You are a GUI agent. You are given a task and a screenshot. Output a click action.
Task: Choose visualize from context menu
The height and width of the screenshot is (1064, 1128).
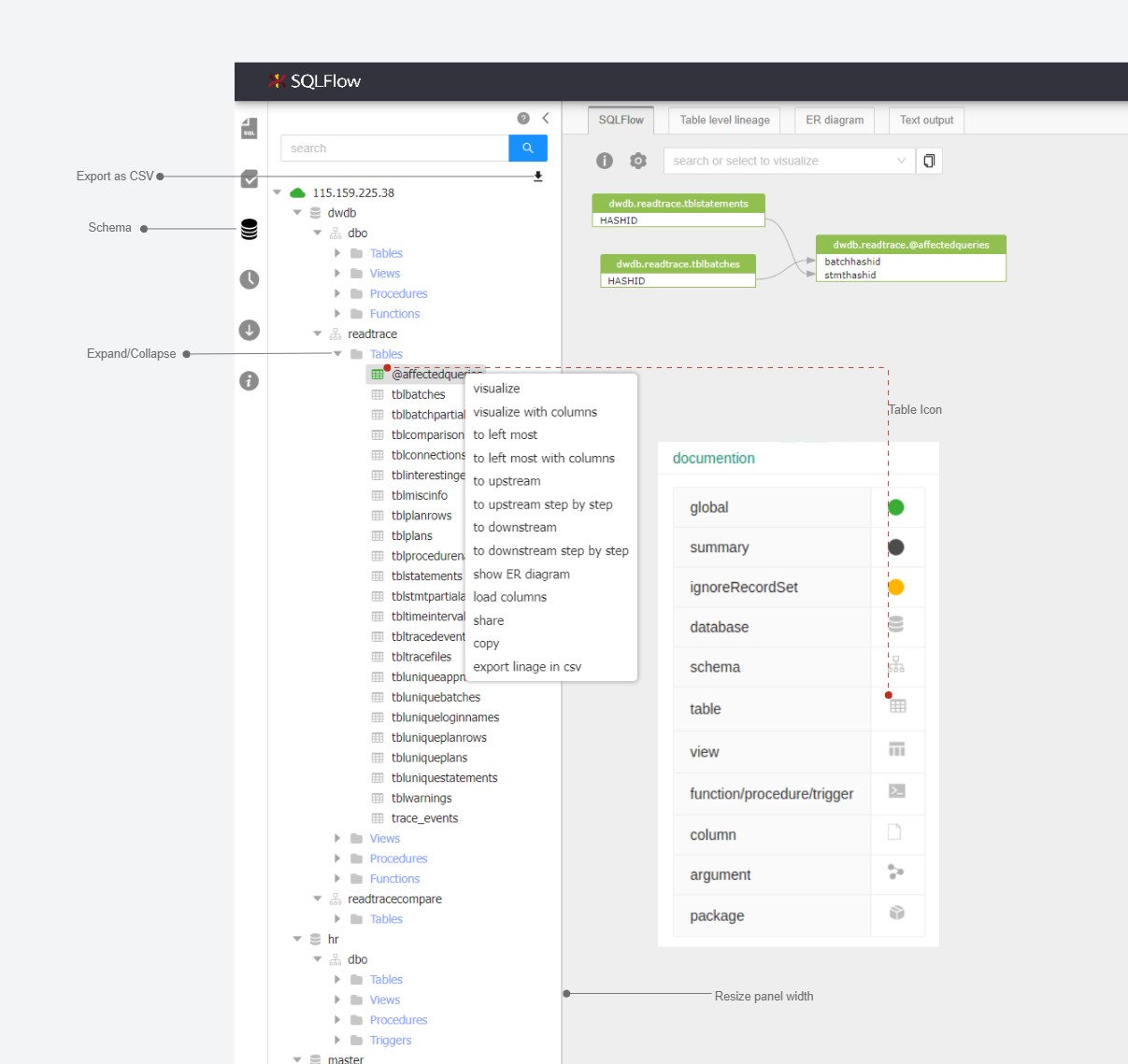(x=551, y=389)
